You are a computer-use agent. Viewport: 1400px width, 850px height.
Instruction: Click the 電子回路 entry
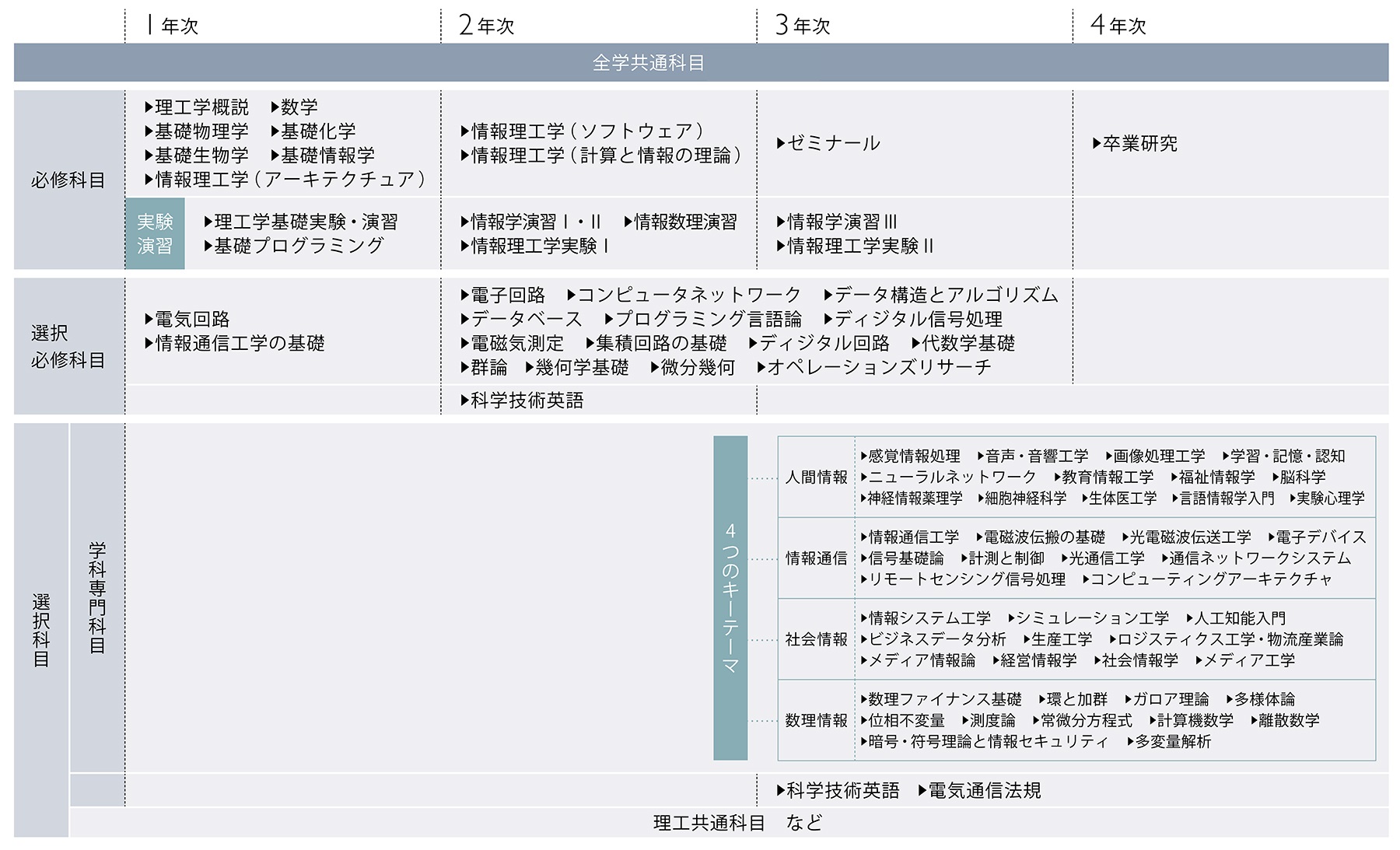click(503, 295)
